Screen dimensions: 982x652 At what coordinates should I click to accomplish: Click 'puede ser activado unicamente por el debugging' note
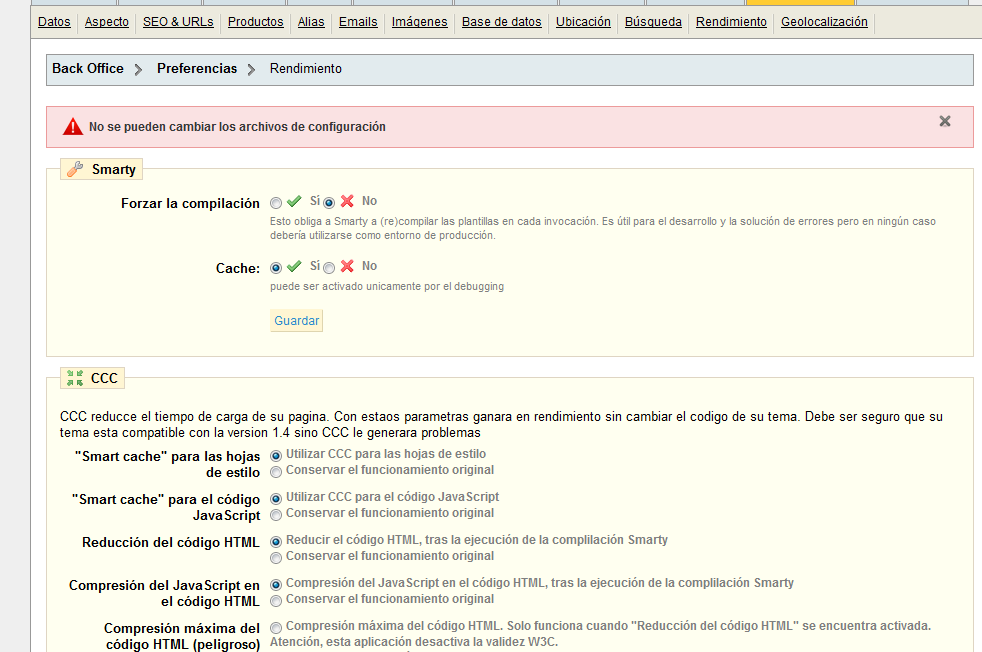pyautogui.click(x=387, y=286)
